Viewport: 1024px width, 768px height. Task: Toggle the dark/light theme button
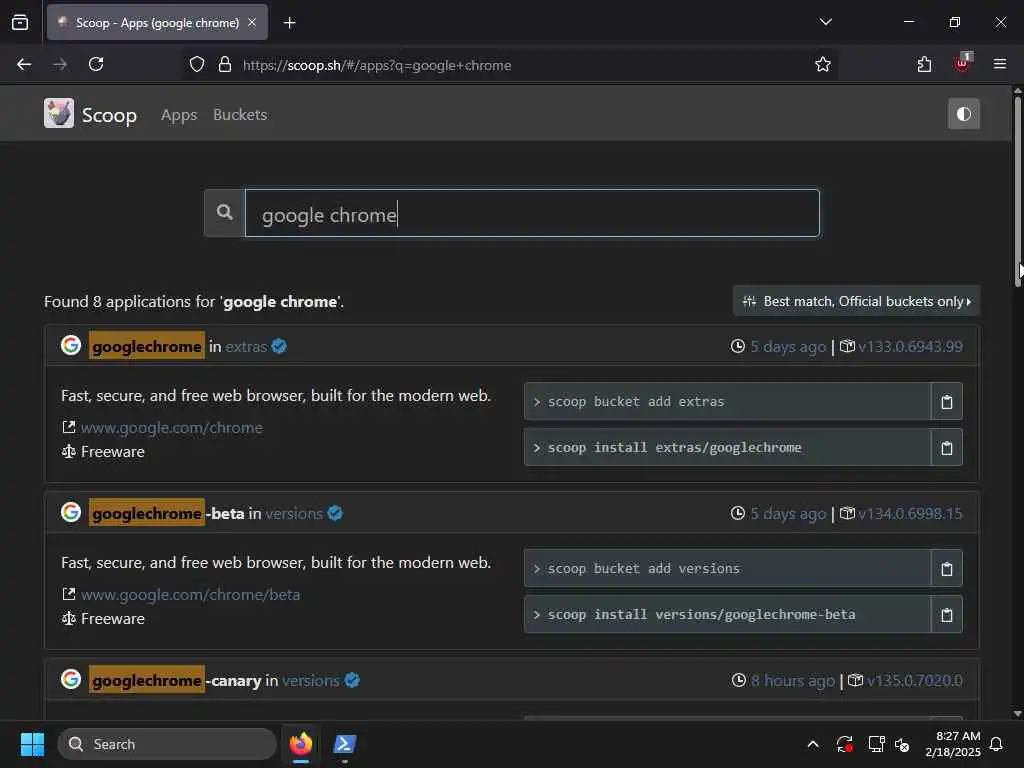(963, 114)
